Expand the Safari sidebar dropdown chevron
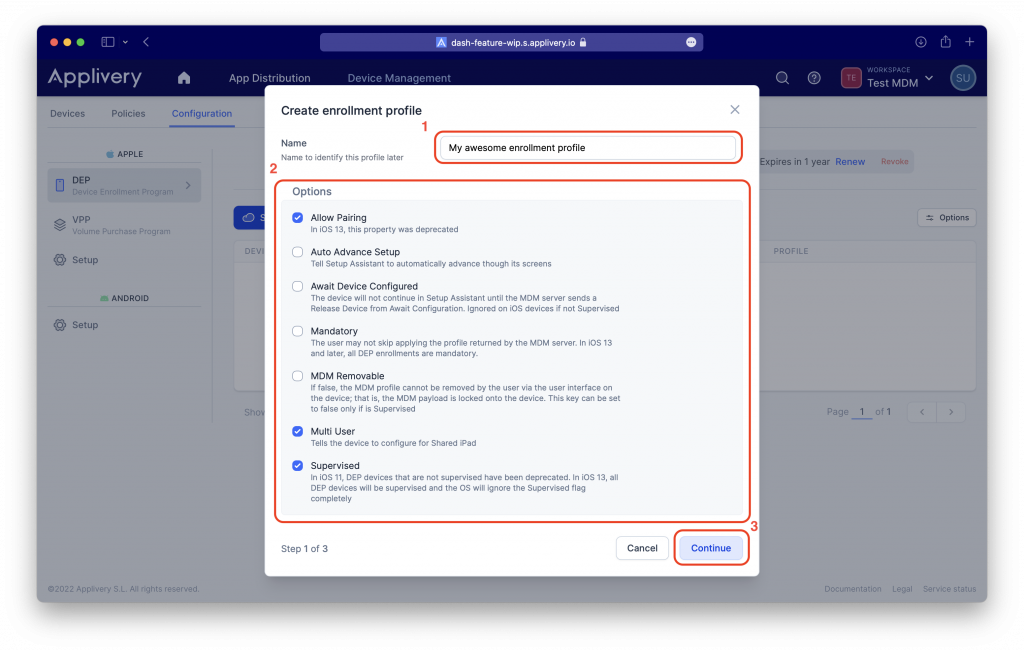This screenshot has width=1024, height=651. (125, 42)
